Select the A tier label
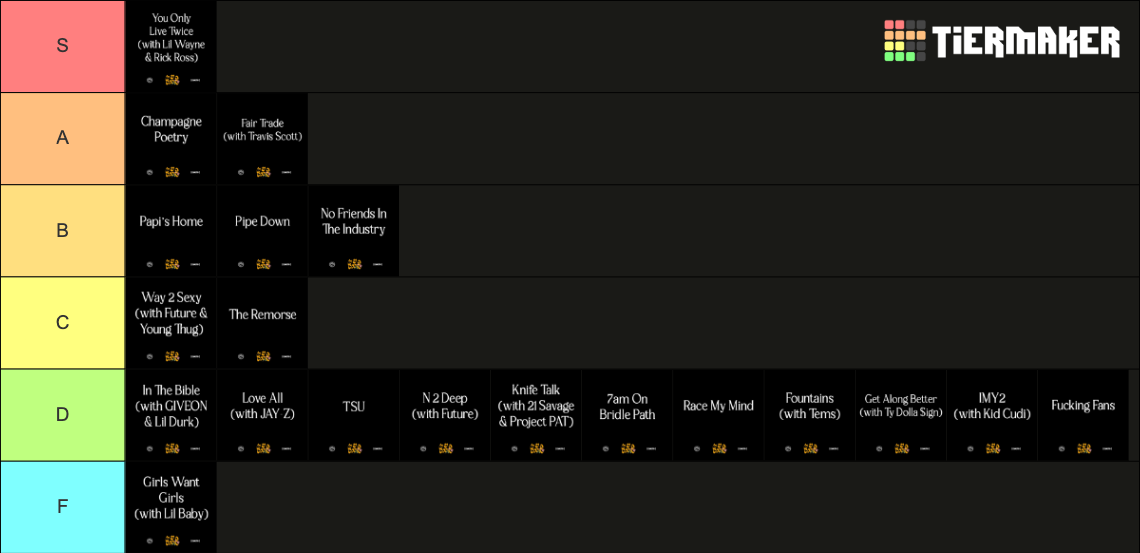1140x553 pixels. pyautogui.click(x=63, y=138)
